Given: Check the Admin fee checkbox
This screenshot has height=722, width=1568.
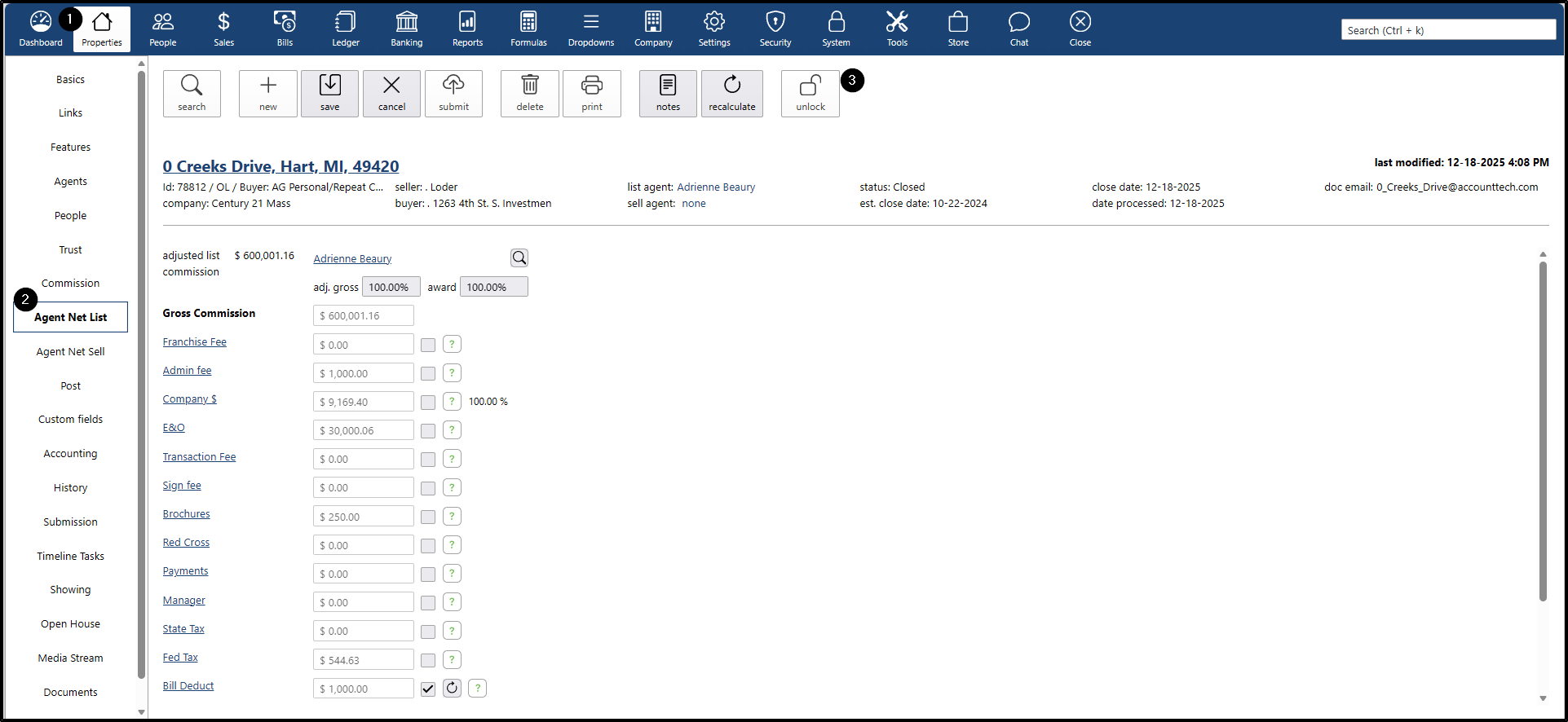Looking at the screenshot, I should point(428,373).
